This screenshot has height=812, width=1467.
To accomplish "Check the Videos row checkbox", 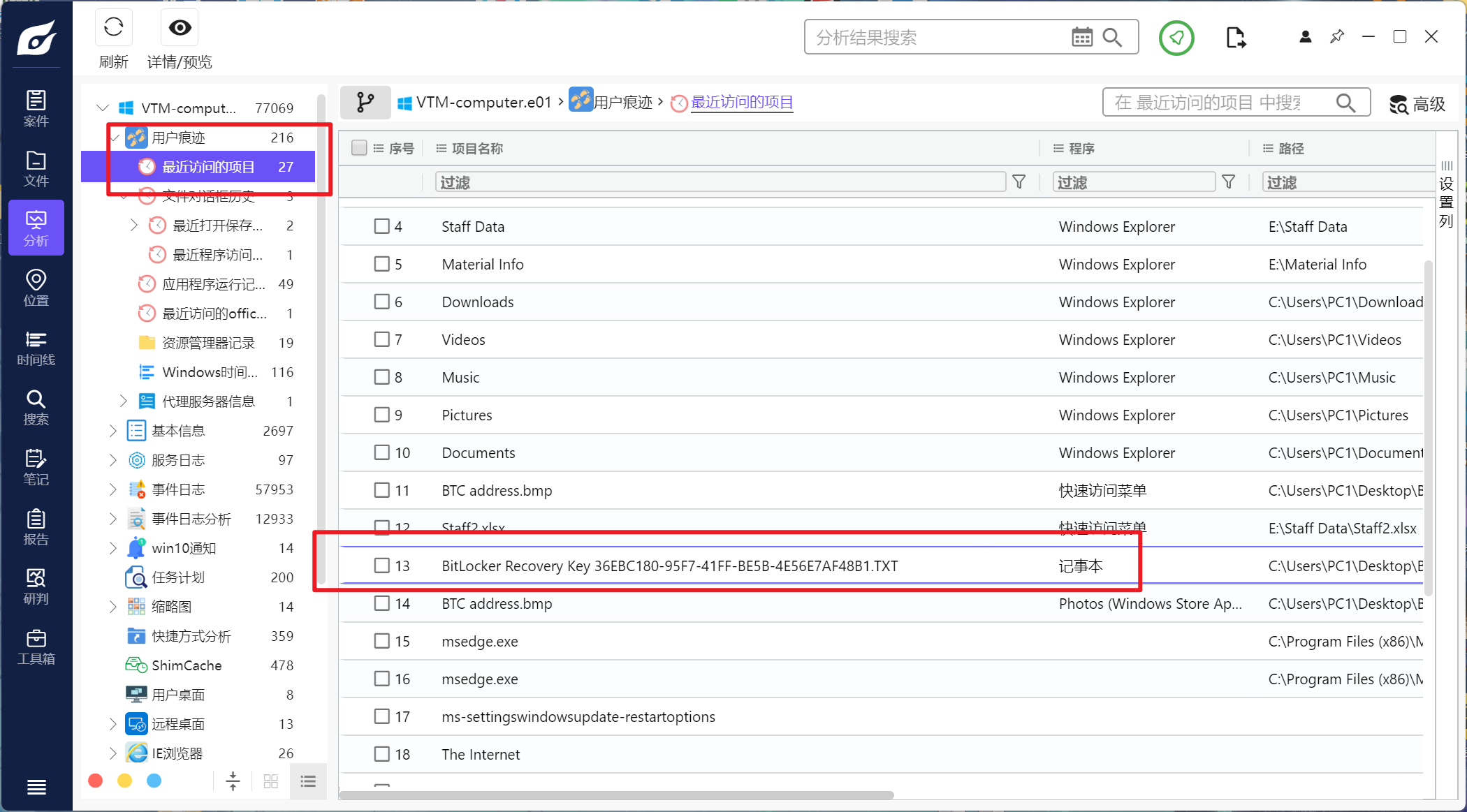I will tap(381, 339).
